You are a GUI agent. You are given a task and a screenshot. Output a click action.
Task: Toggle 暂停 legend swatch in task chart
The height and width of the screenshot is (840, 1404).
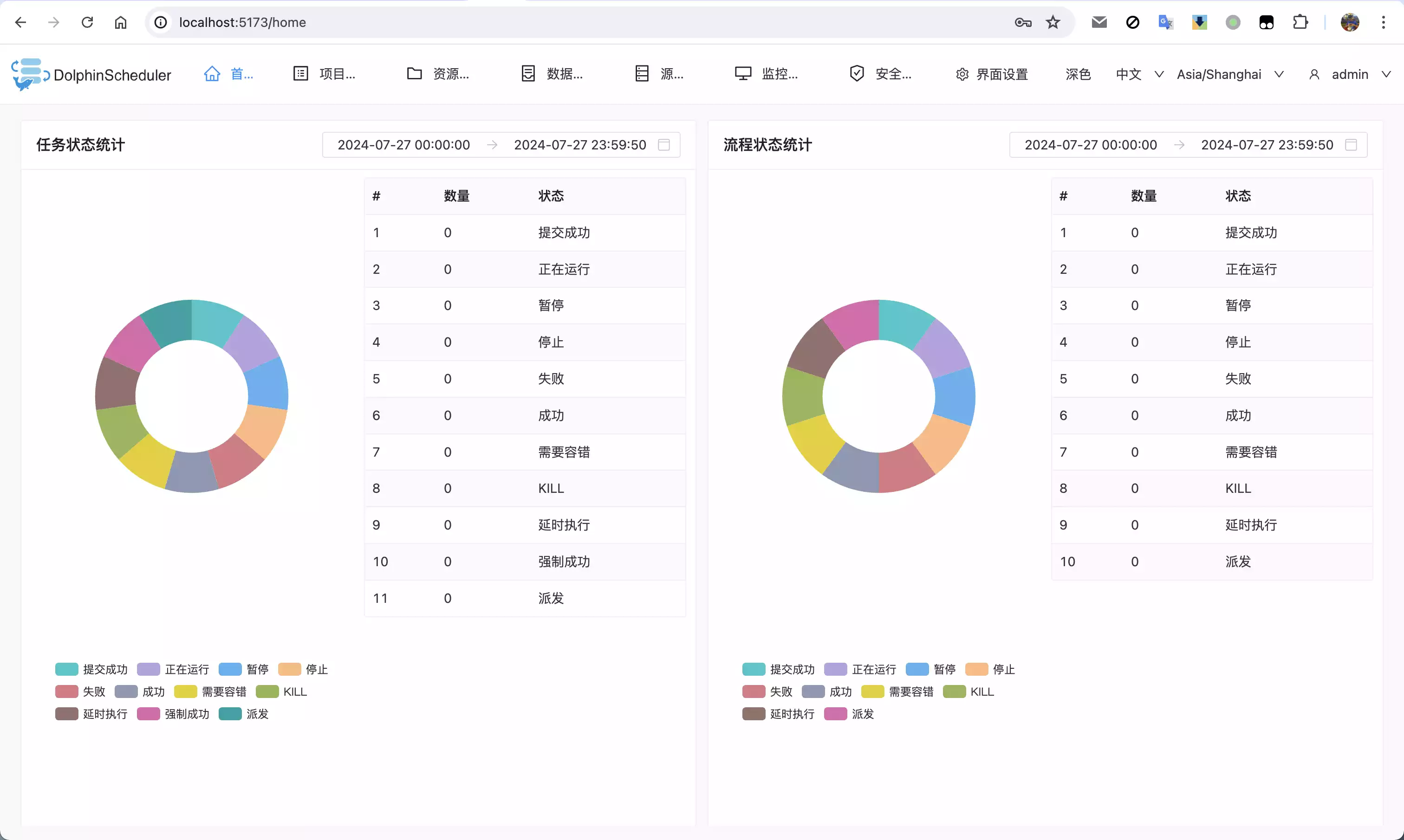tap(230, 669)
